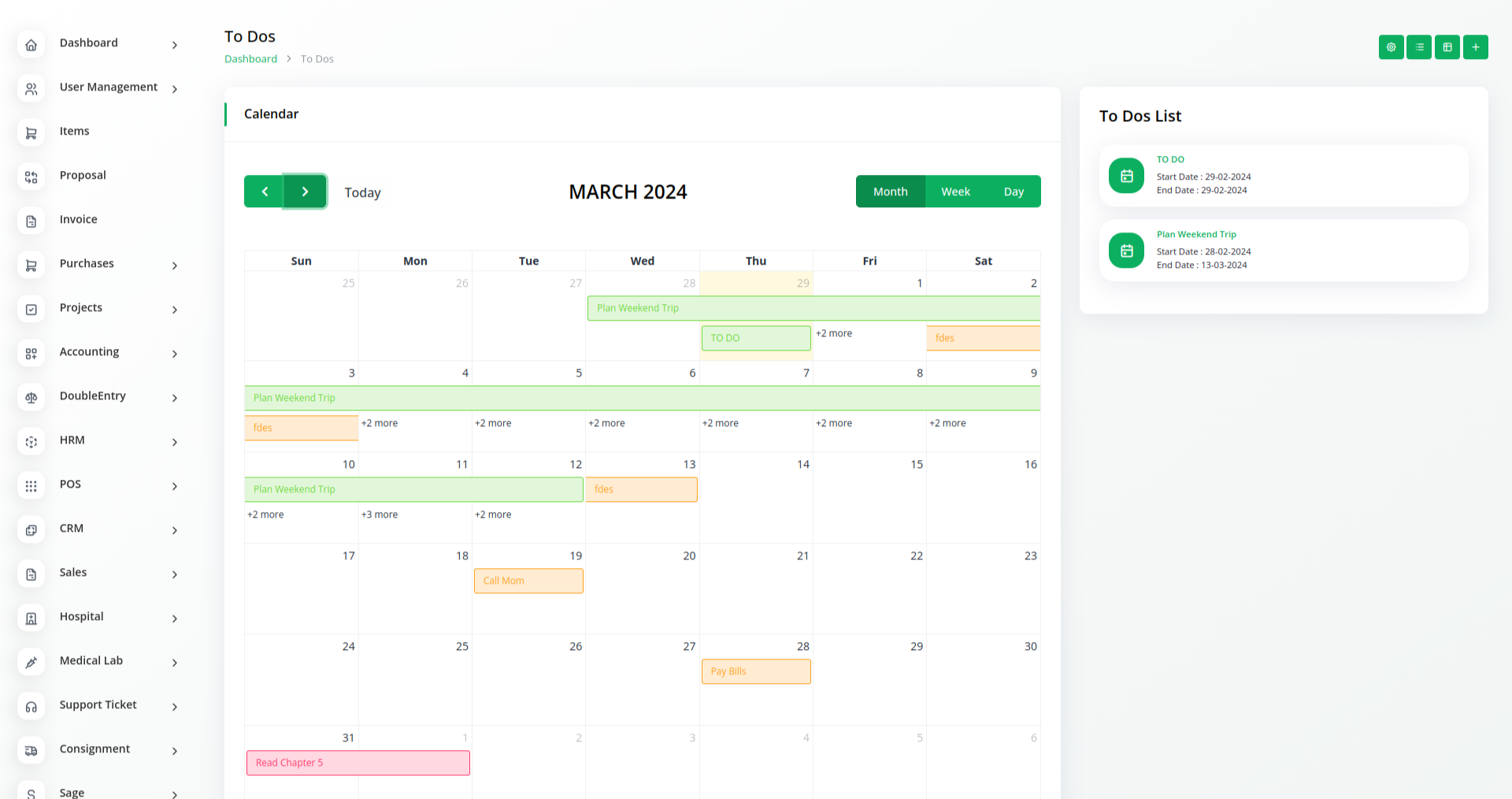Switch to list view icon in header
This screenshot has width=1512, height=799.
[1419, 47]
